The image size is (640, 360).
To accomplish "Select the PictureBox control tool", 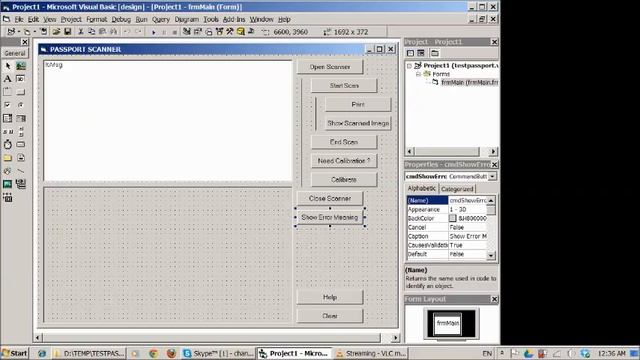I will (21, 66).
